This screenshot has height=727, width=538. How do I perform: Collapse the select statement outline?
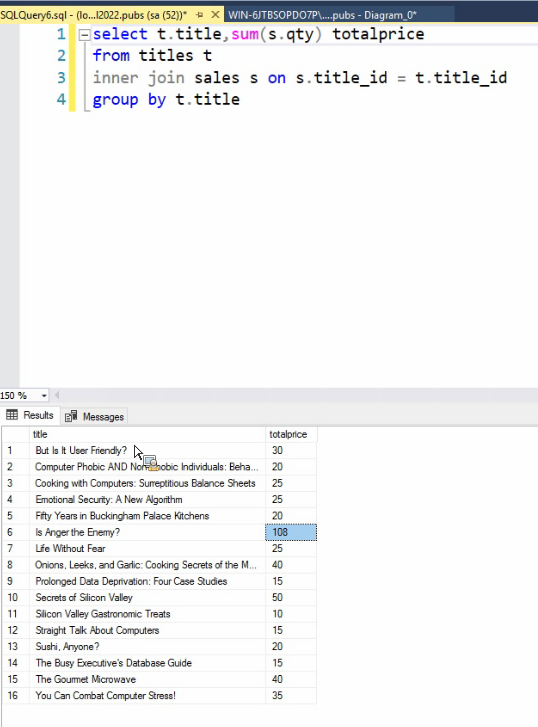pos(84,35)
